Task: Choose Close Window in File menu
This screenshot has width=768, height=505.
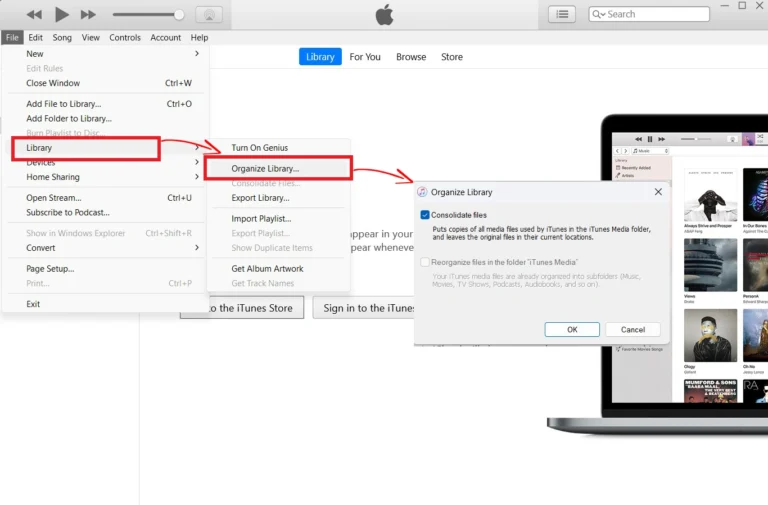Action: (x=105, y=83)
